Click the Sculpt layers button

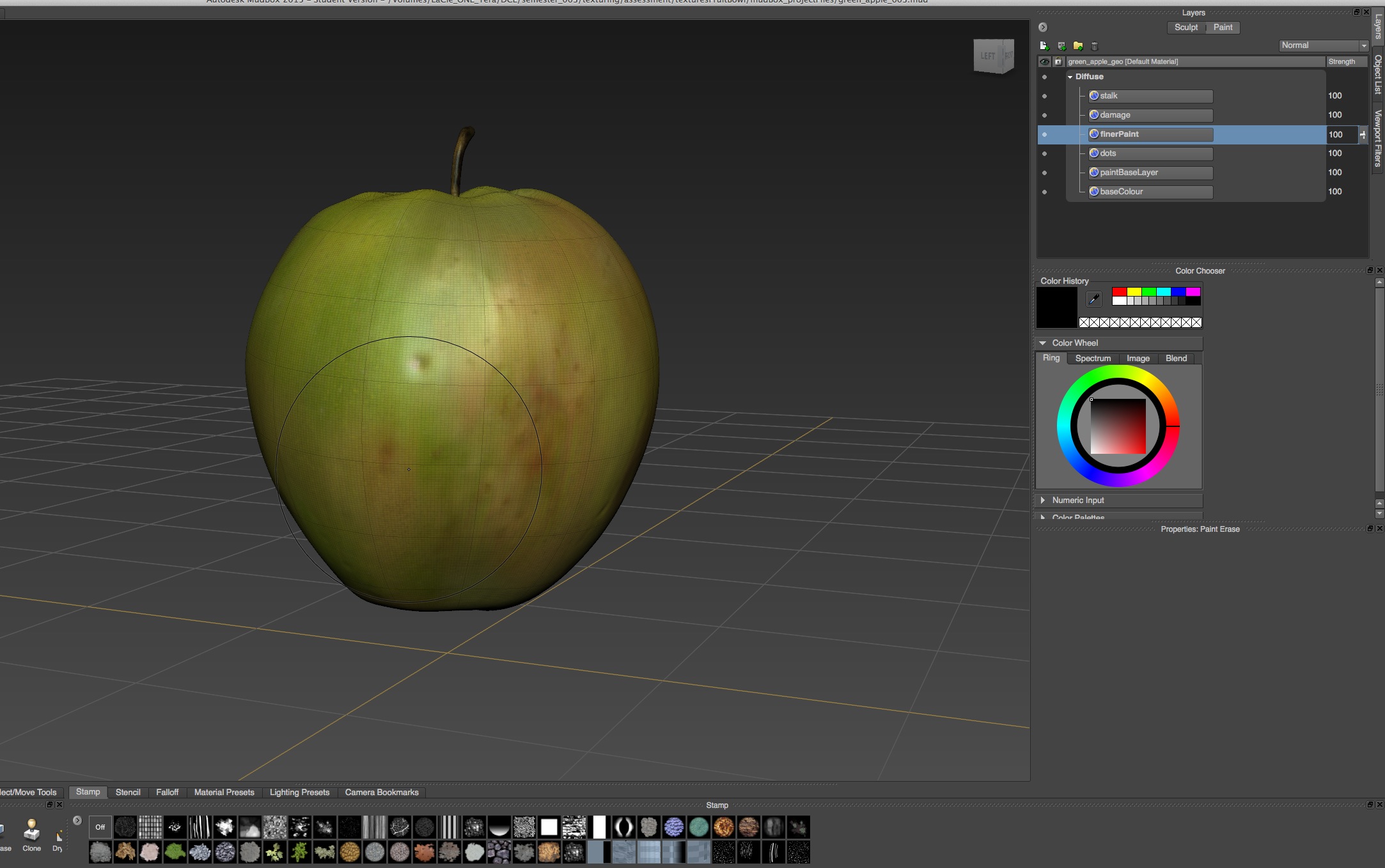1185,27
